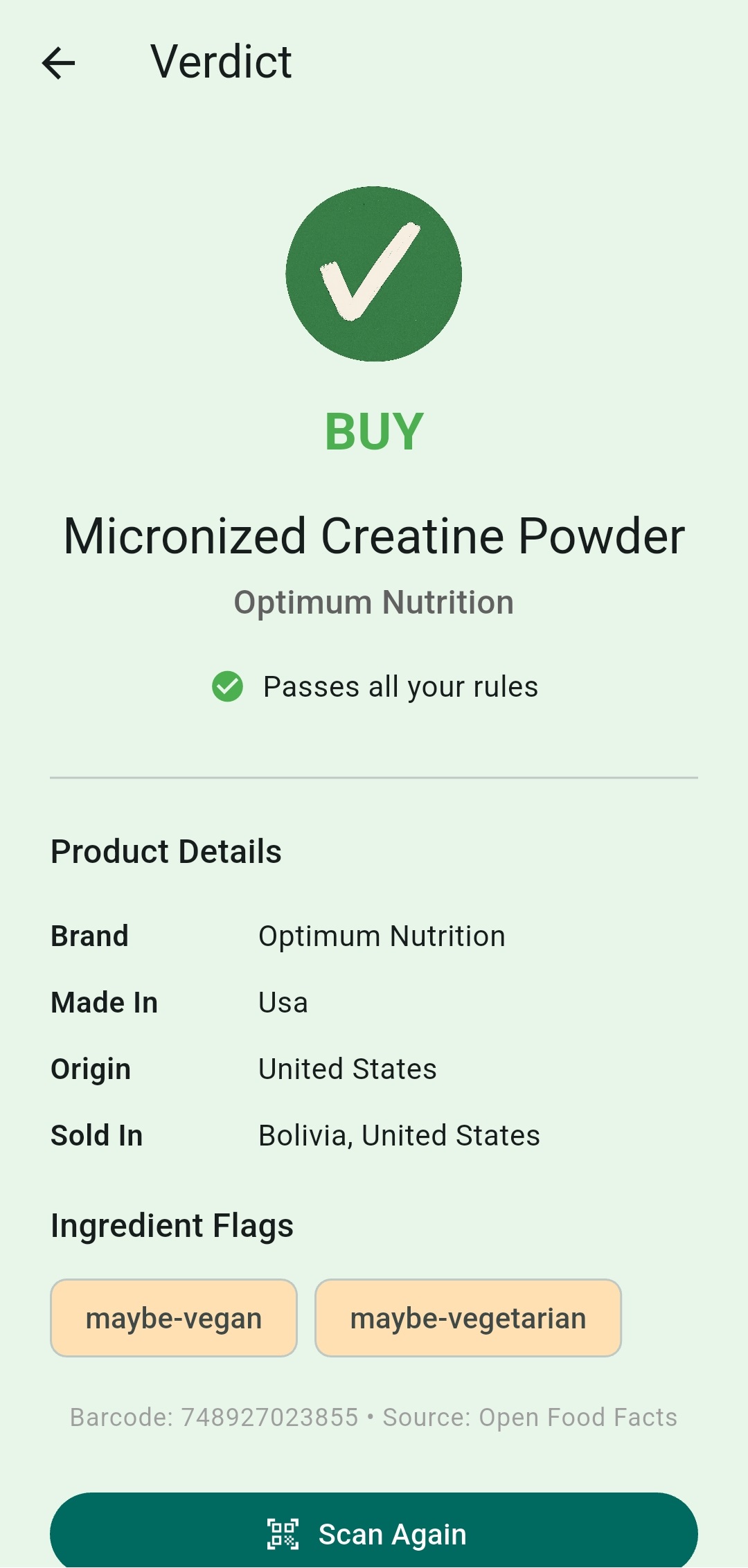Tap the back arrow icon
This screenshot has width=748, height=1568.
(x=59, y=63)
